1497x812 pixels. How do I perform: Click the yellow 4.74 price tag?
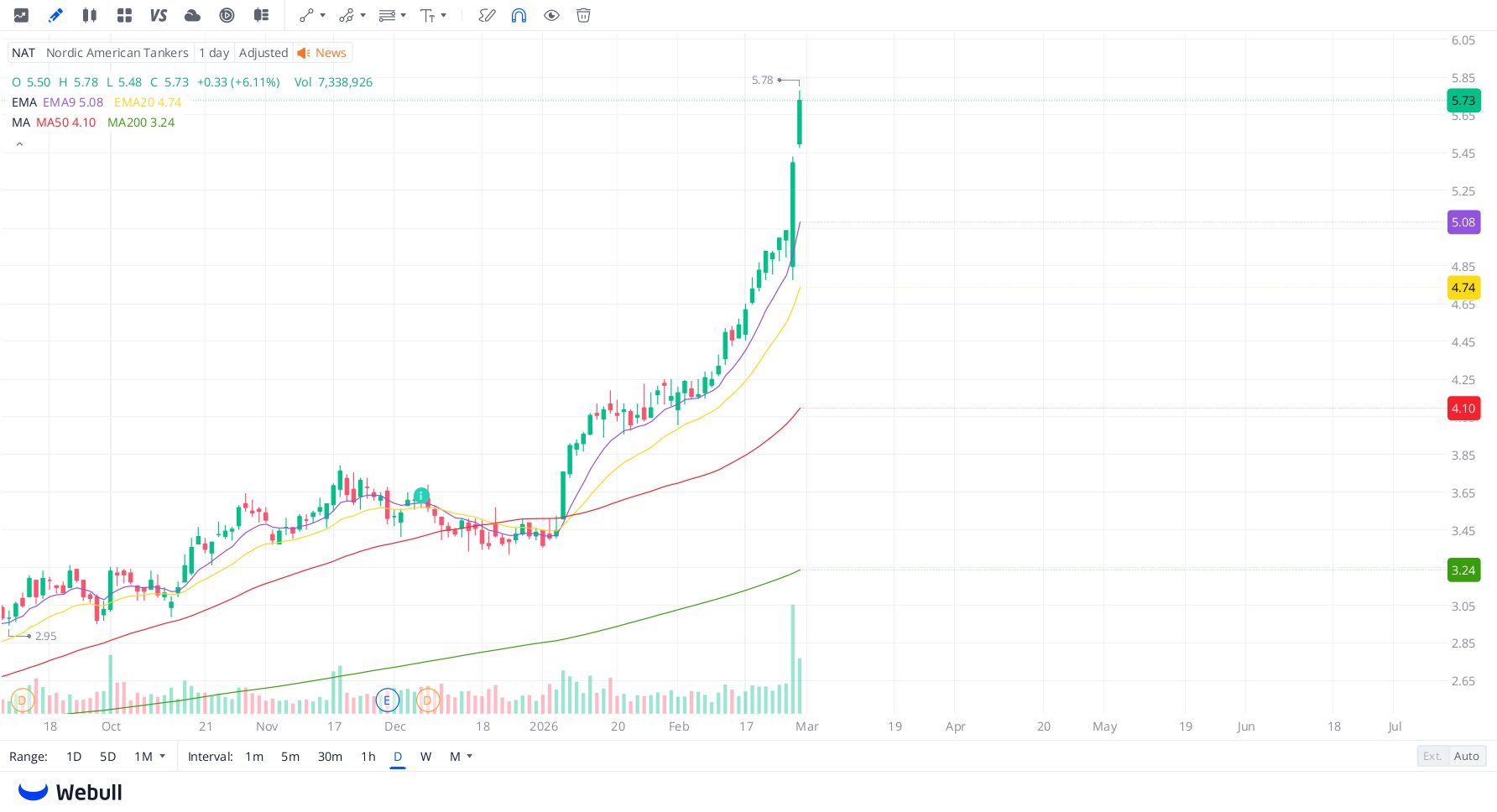point(1463,288)
